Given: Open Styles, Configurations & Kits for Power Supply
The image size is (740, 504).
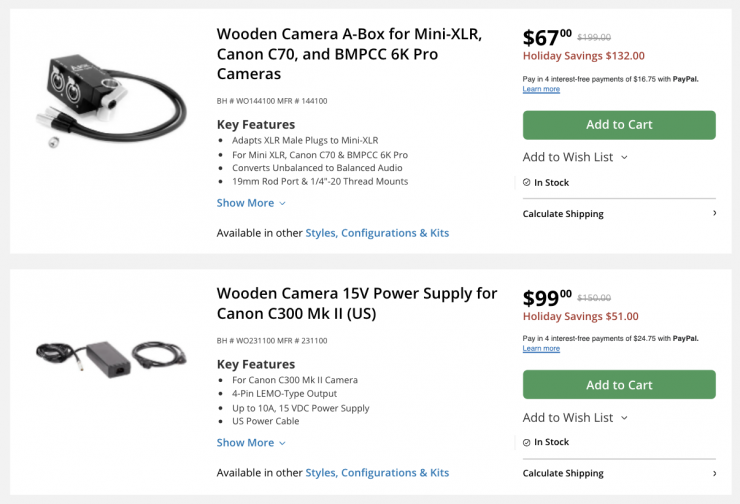Looking at the screenshot, I should coord(377,473).
